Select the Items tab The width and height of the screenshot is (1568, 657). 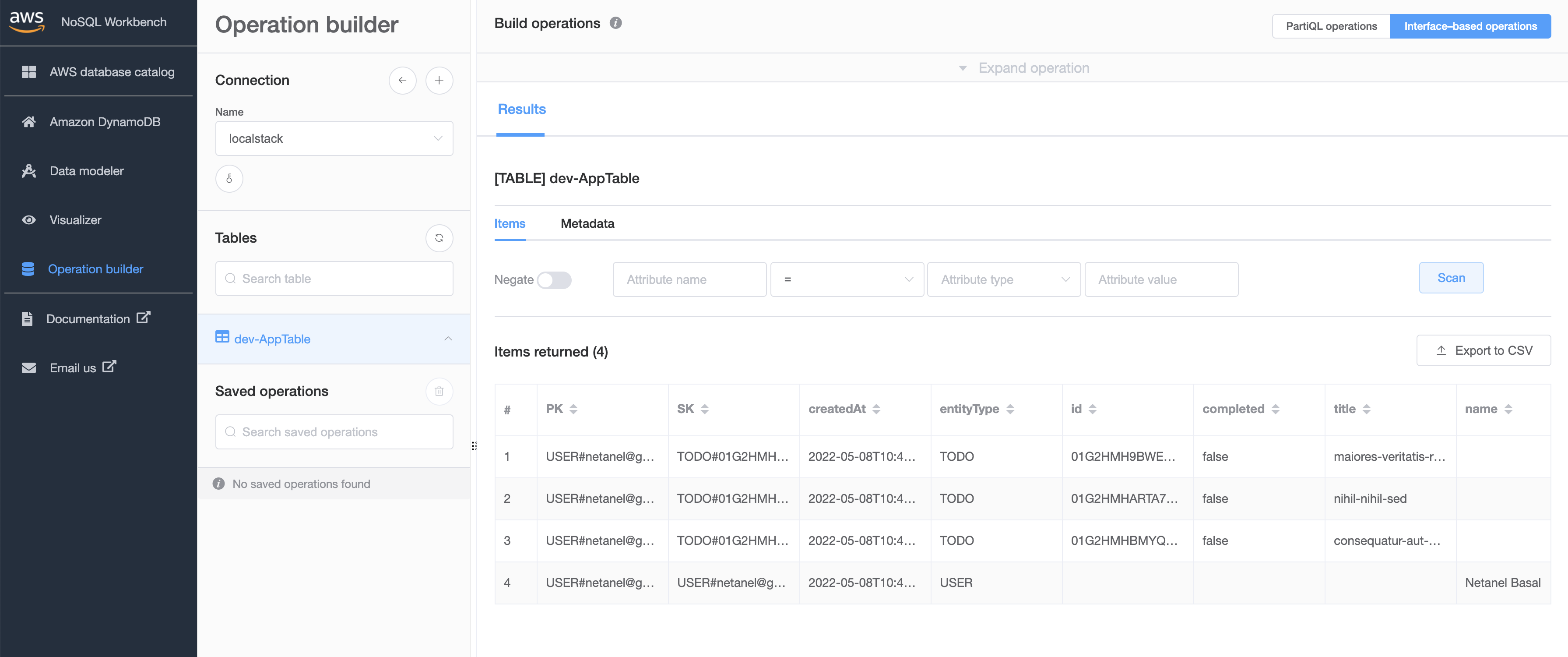click(x=510, y=223)
